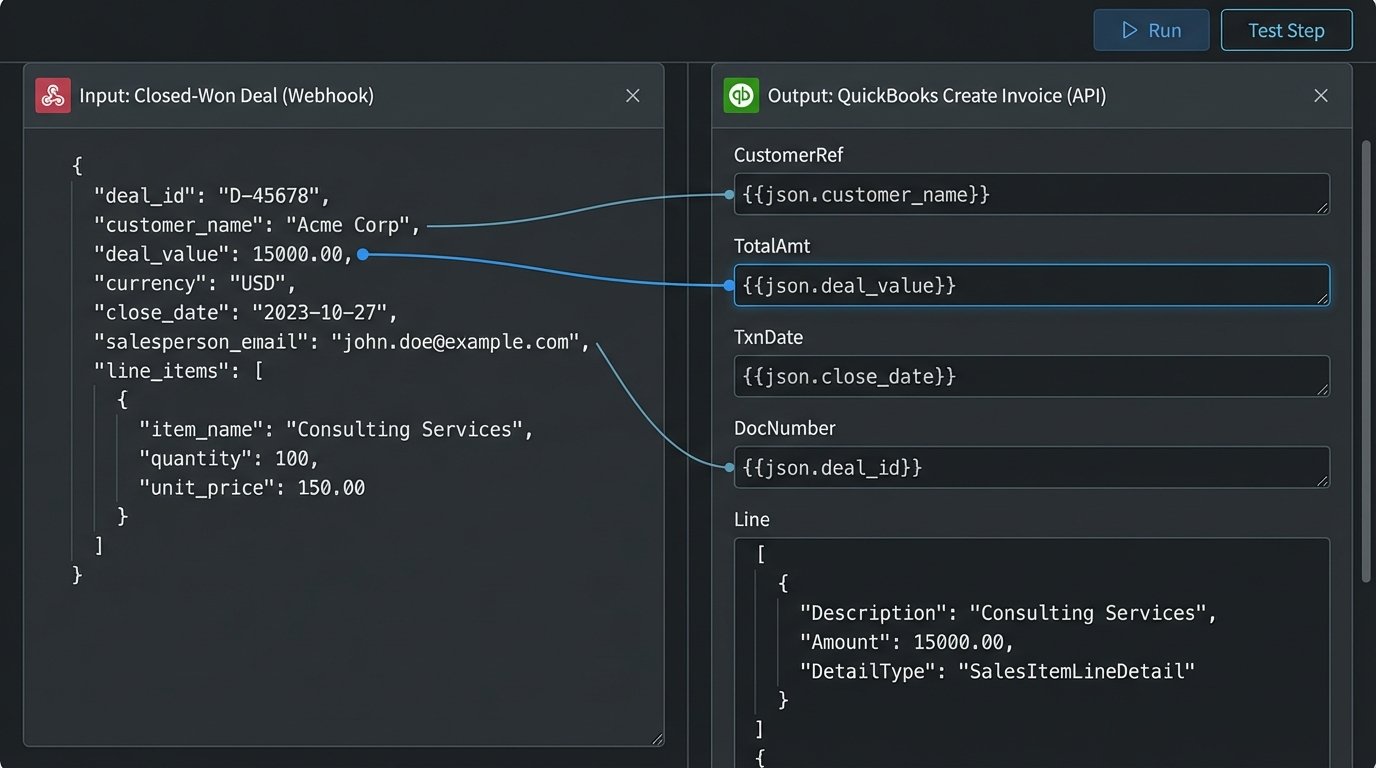The width and height of the screenshot is (1376, 768).
Task: Click resize handle of the input JSON editor
Action: coord(656,739)
